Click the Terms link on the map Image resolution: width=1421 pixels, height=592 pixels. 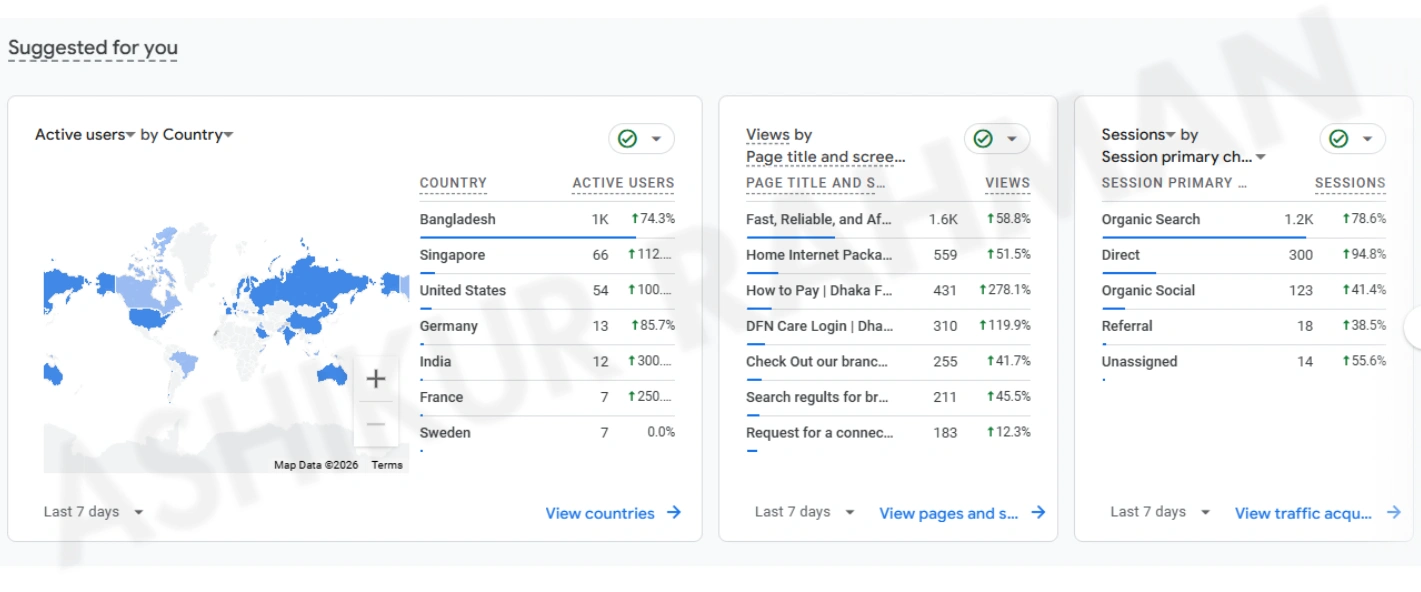click(387, 465)
